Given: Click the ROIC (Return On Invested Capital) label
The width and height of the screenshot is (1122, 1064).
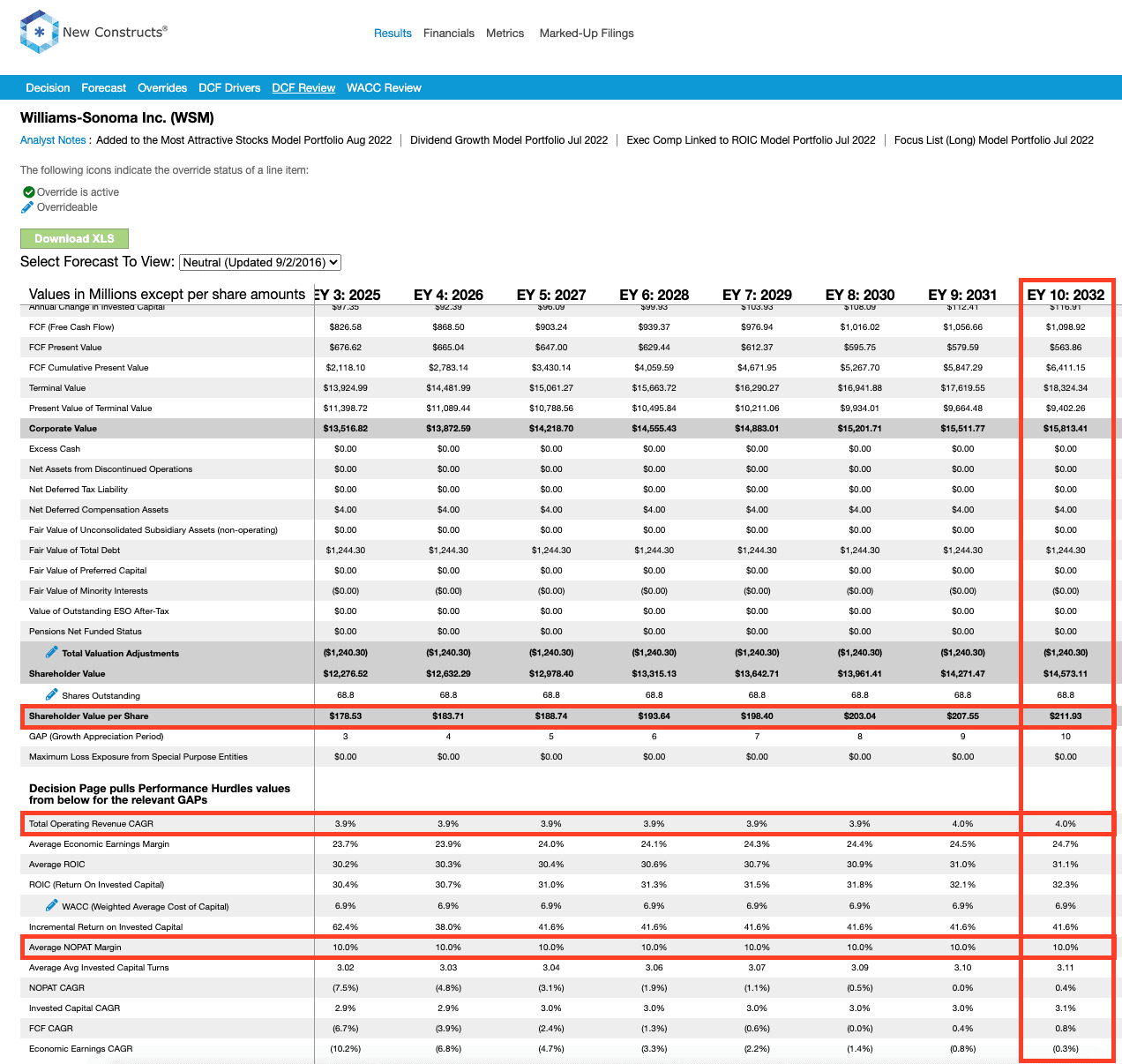Looking at the screenshot, I should pos(96,885).
